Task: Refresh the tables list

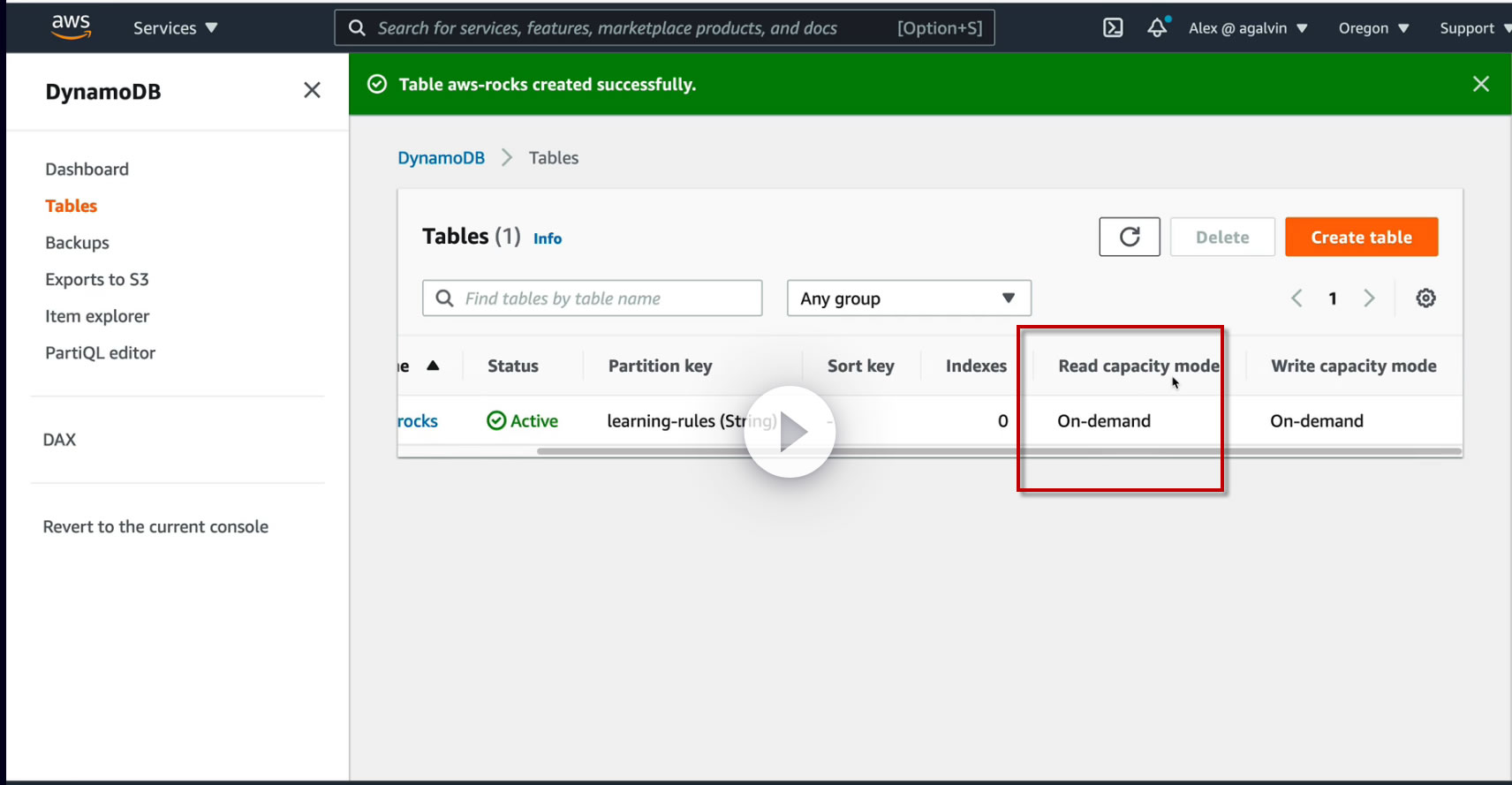Action: 1130,237
